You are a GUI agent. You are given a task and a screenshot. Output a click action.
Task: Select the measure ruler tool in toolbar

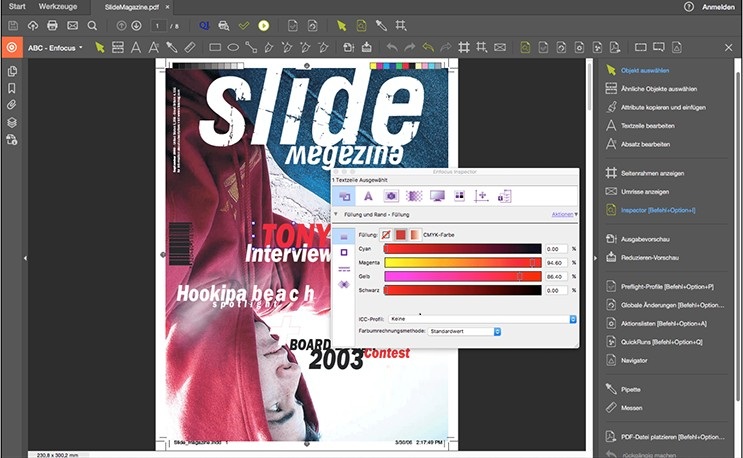[x=190, y=47]
